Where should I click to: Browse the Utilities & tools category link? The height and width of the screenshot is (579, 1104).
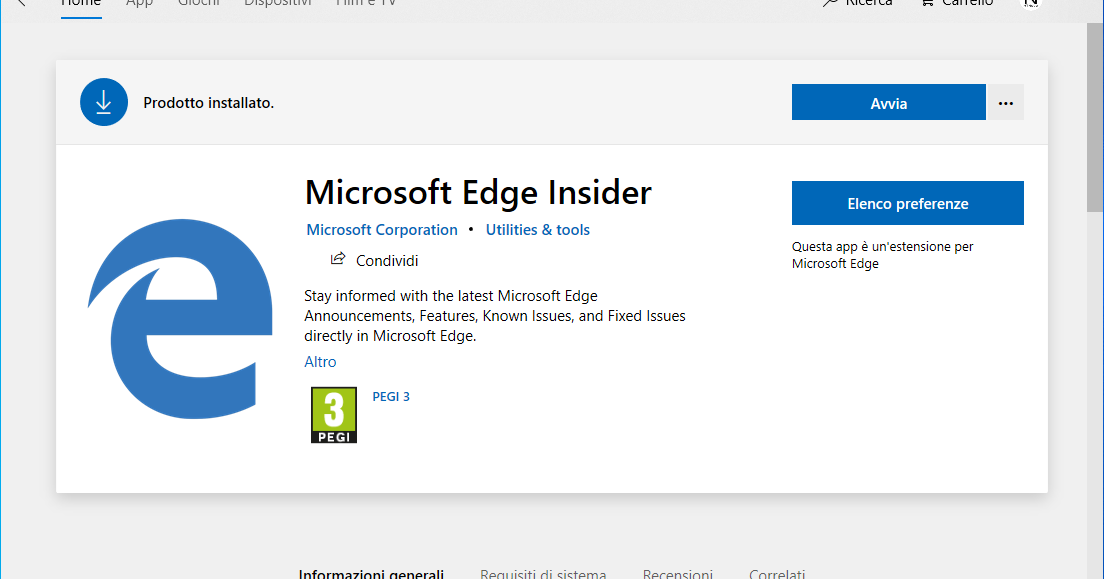coord(538,229)
